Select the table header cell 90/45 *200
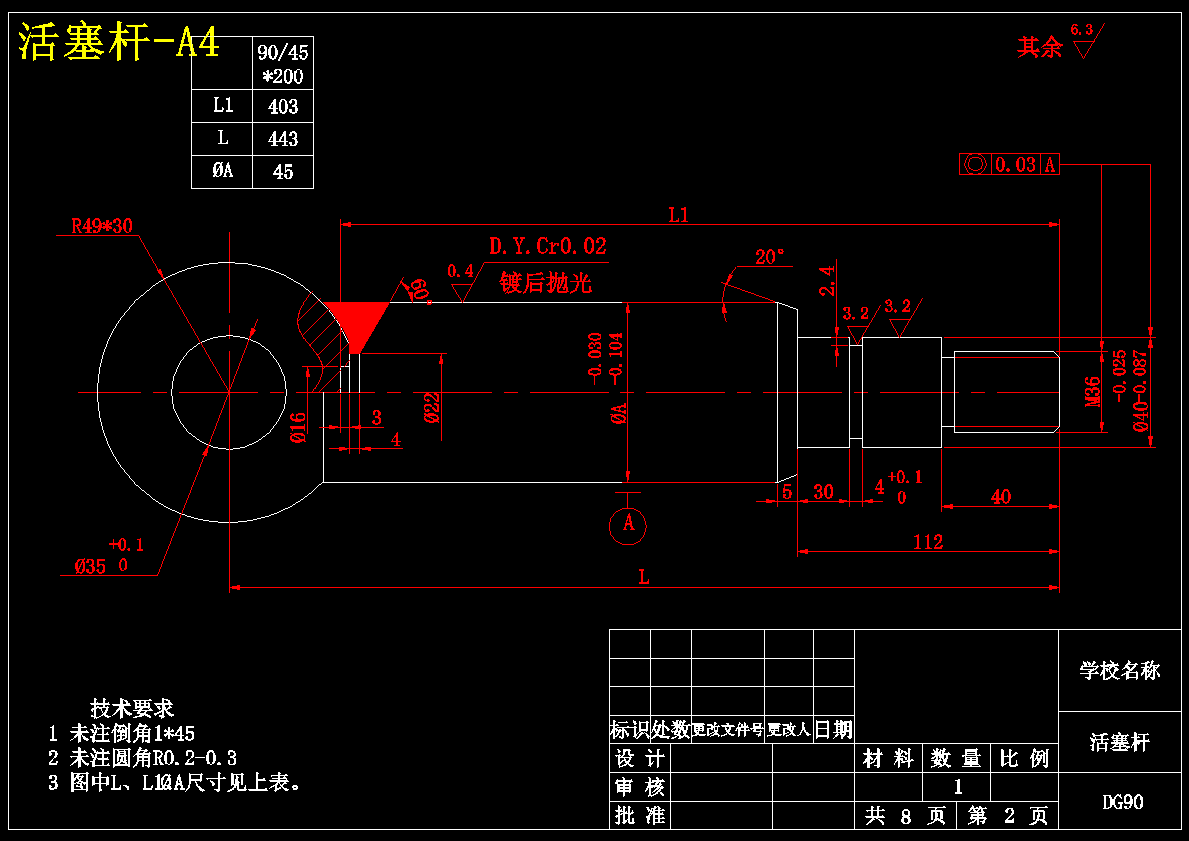 click(x=282, y=64)
